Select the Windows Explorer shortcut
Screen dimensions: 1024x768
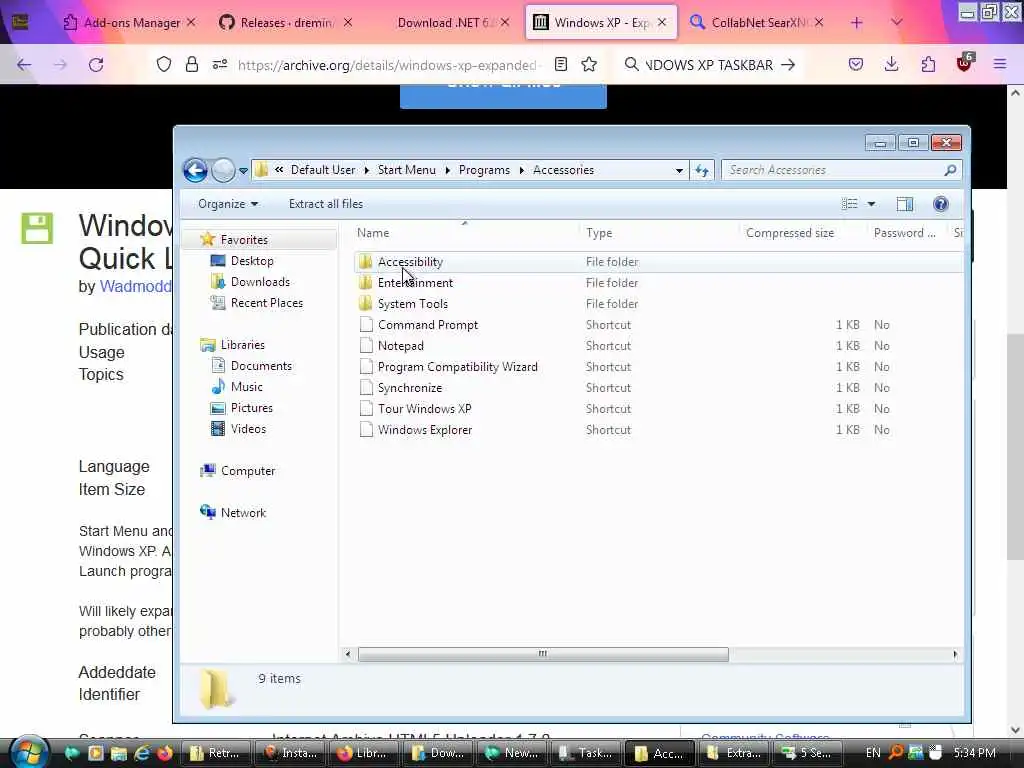[x=424, y=430]
